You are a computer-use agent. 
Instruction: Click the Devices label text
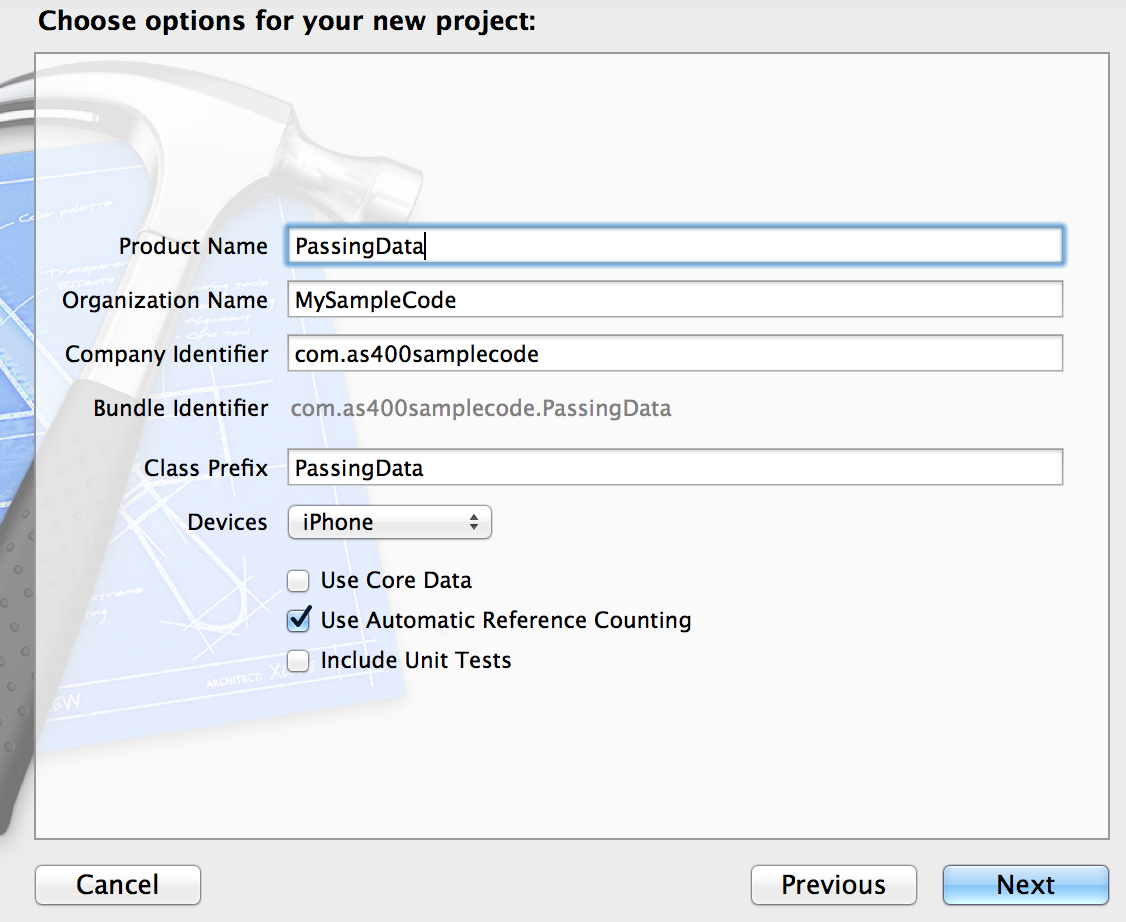(228, 522)
